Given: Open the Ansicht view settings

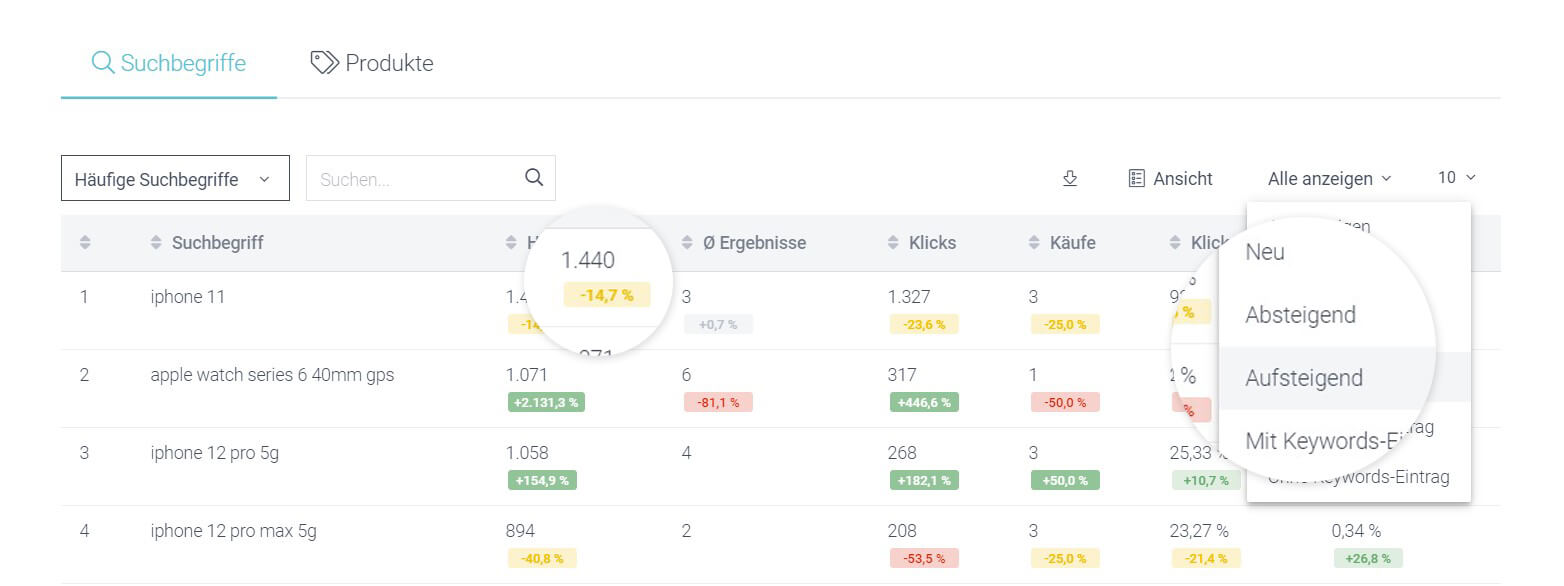Looking at the screenshot, I should coord(1172,178).
